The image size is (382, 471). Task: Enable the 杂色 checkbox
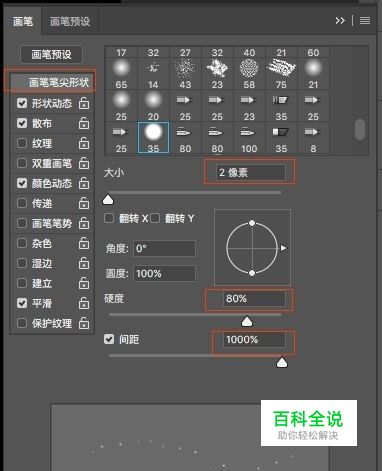[22, 243]
